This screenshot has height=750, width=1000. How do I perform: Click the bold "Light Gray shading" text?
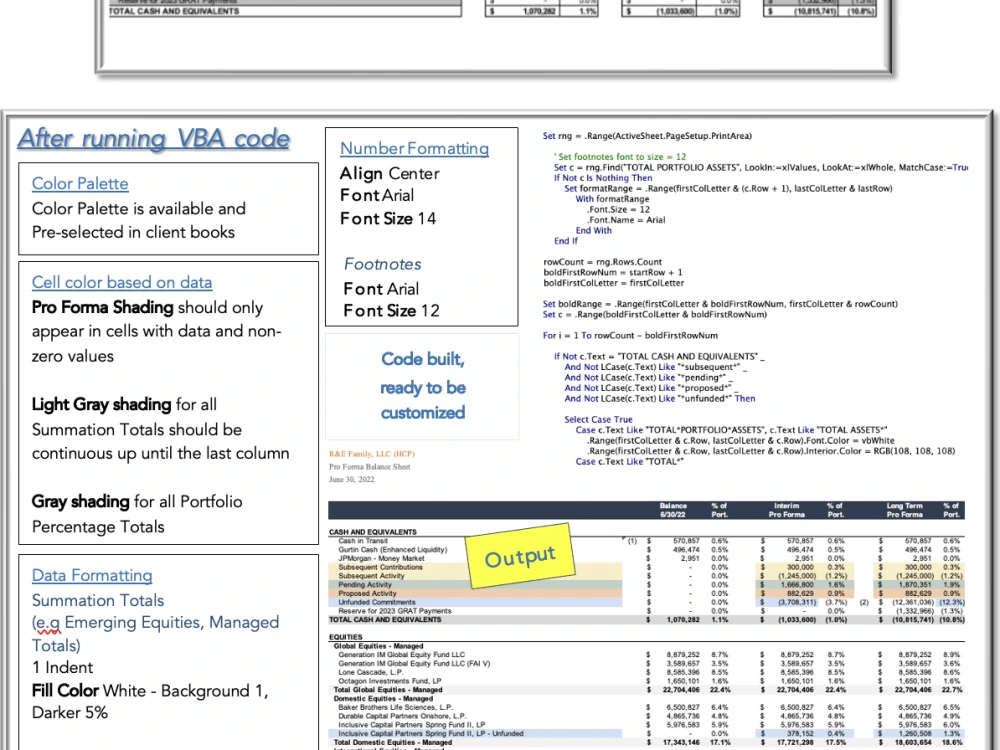(101, 404)
